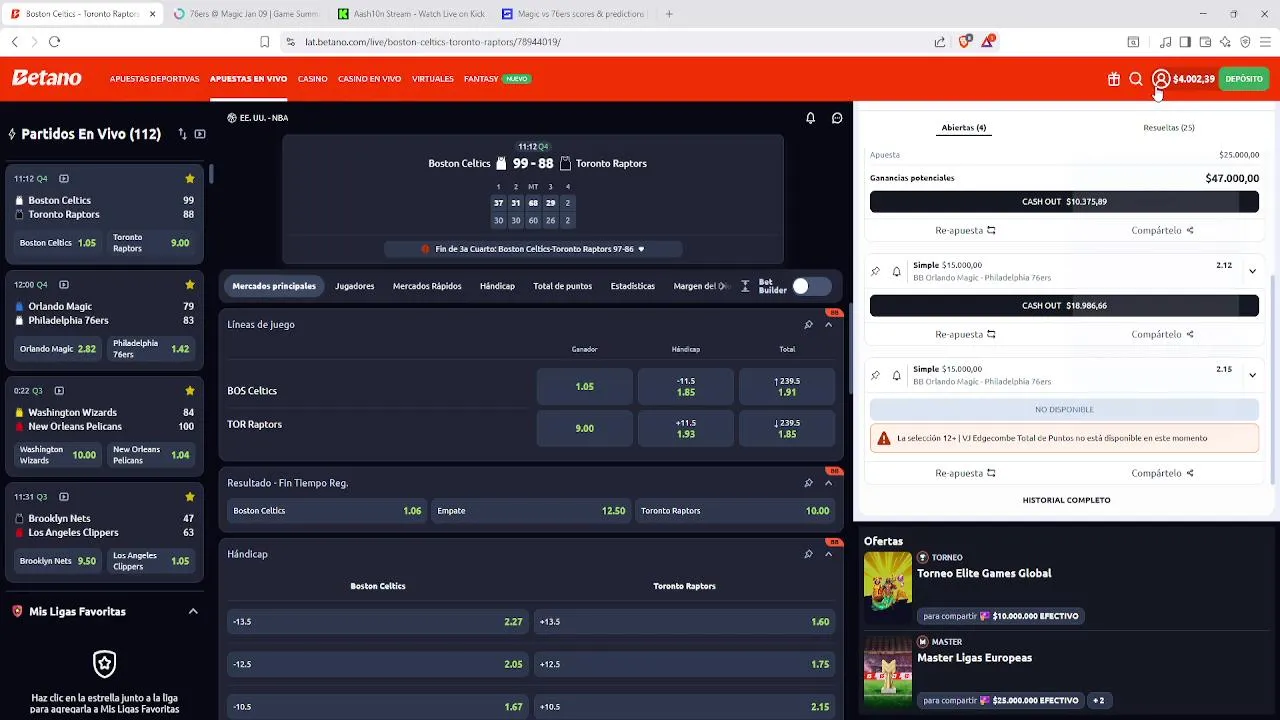Screen dimensions: 1280x720
Task: Open the Casino en Vivo menu item
Action: 370,79
